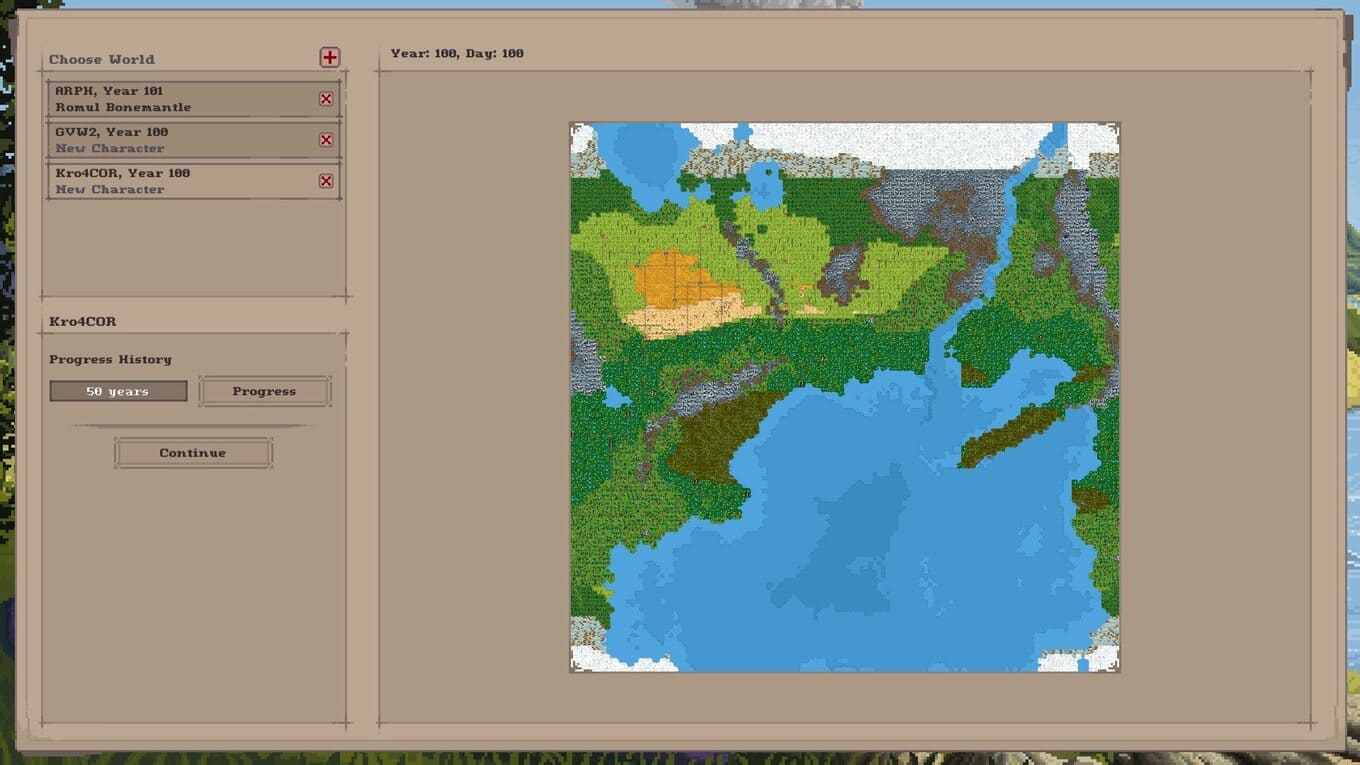
Task: Select the ARPH, Year 101 world entry
Action: (193, 99)
